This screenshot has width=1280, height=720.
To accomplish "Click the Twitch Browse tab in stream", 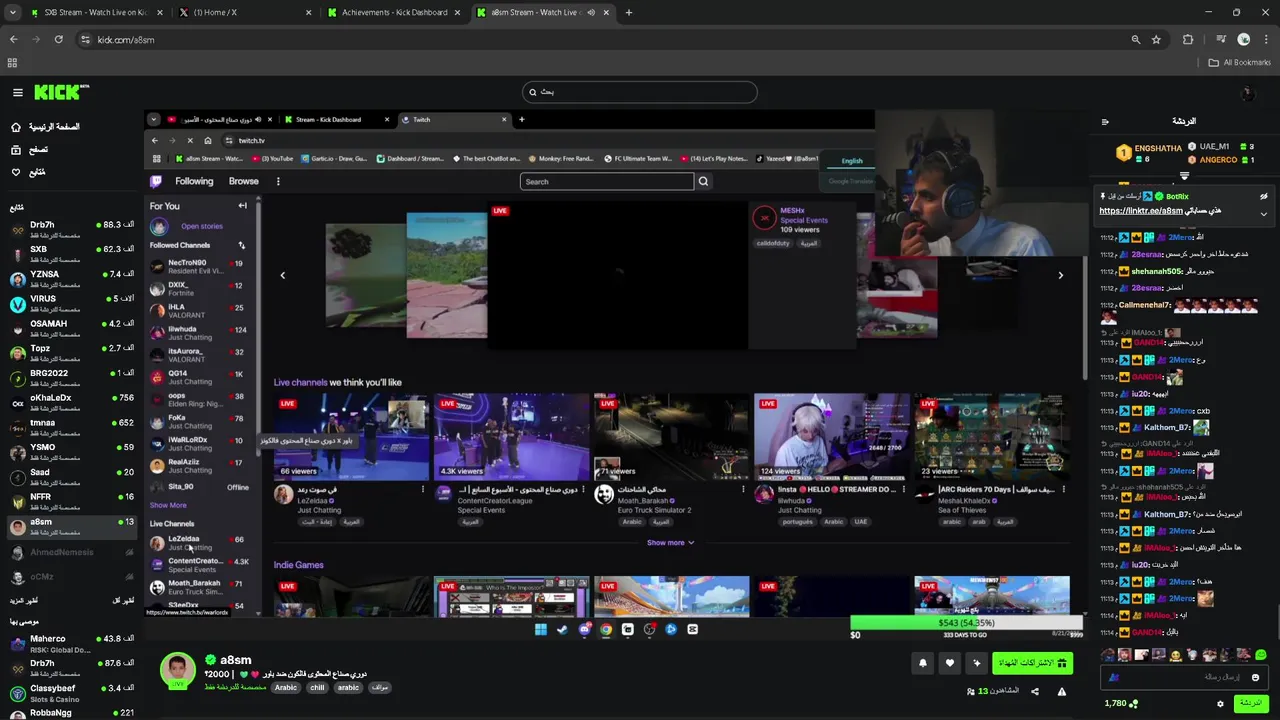I will point(243,181).
